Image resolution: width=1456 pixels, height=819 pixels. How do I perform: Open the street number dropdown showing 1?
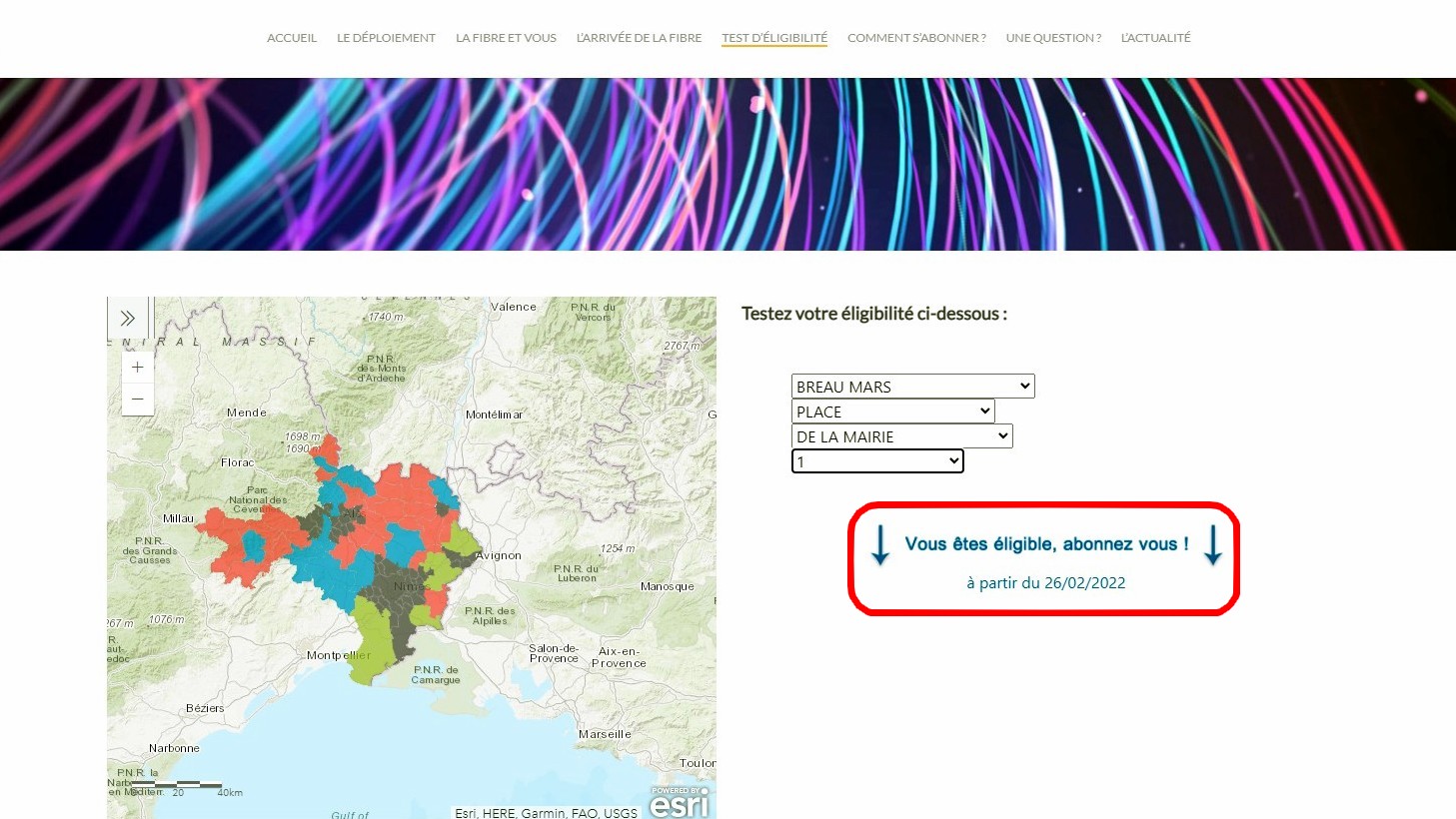point(877,461)
